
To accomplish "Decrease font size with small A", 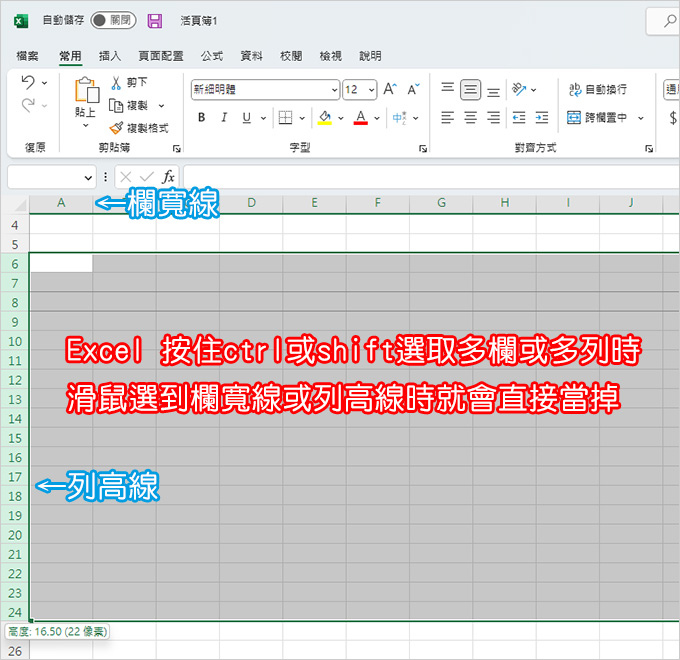I will pyautogui.click(x=413, y=89).
